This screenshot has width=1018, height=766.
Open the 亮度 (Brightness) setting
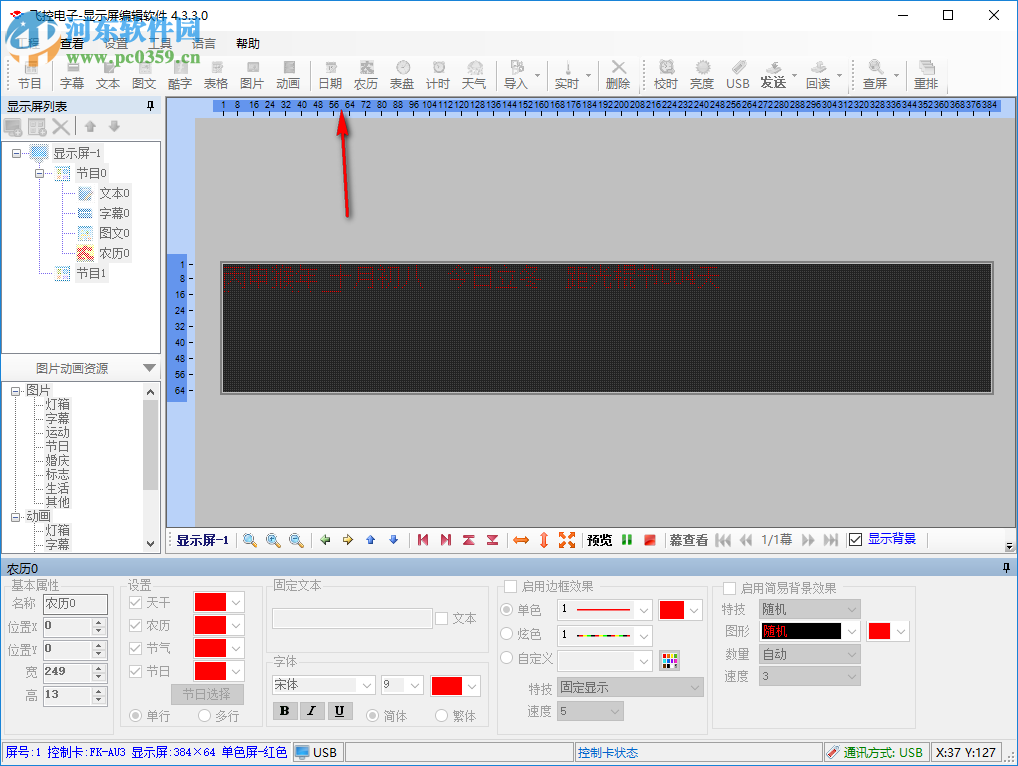(702, 74)
